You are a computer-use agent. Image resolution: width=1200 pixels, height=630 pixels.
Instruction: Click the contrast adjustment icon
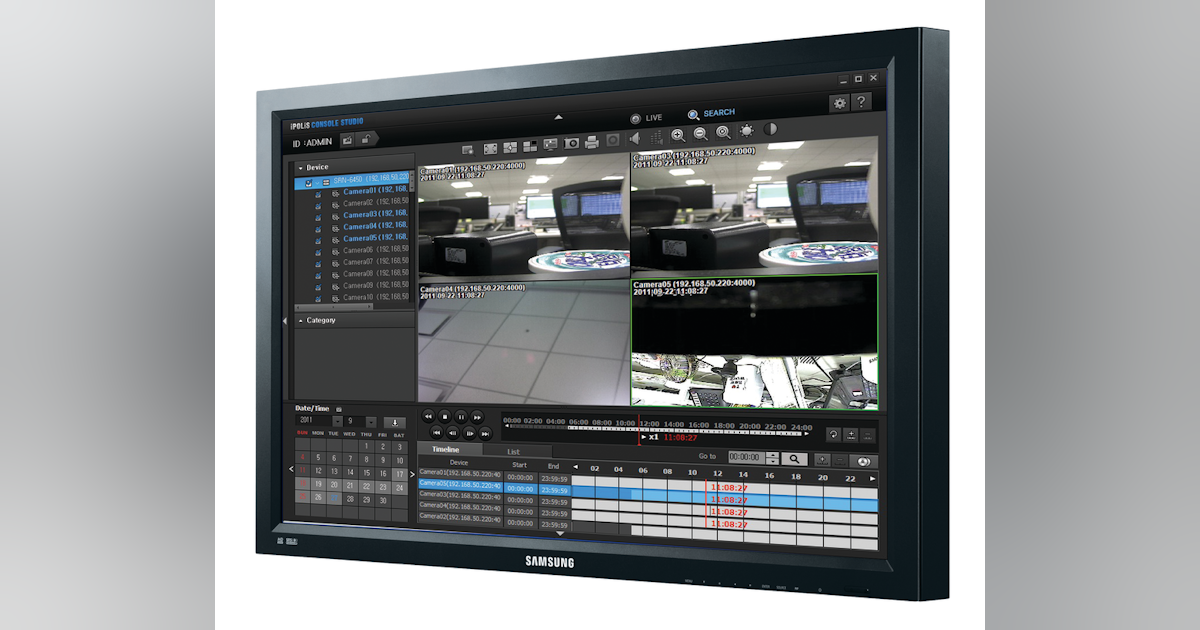pyautogui.click(x=769, y=131)
